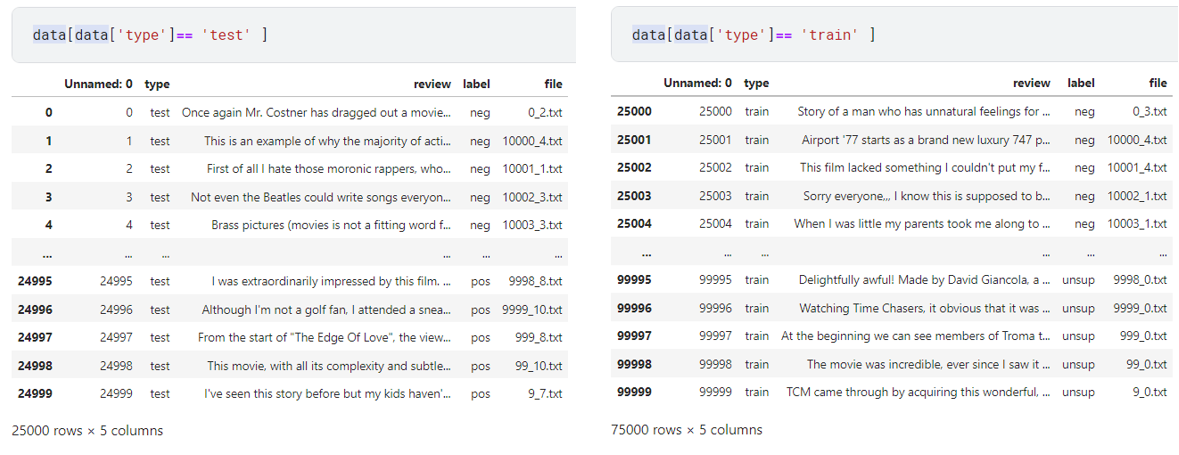Select review 'This film lacked something I couldn't put'
The width and height of the screenshot is (1179, 455).
[925, 168]
